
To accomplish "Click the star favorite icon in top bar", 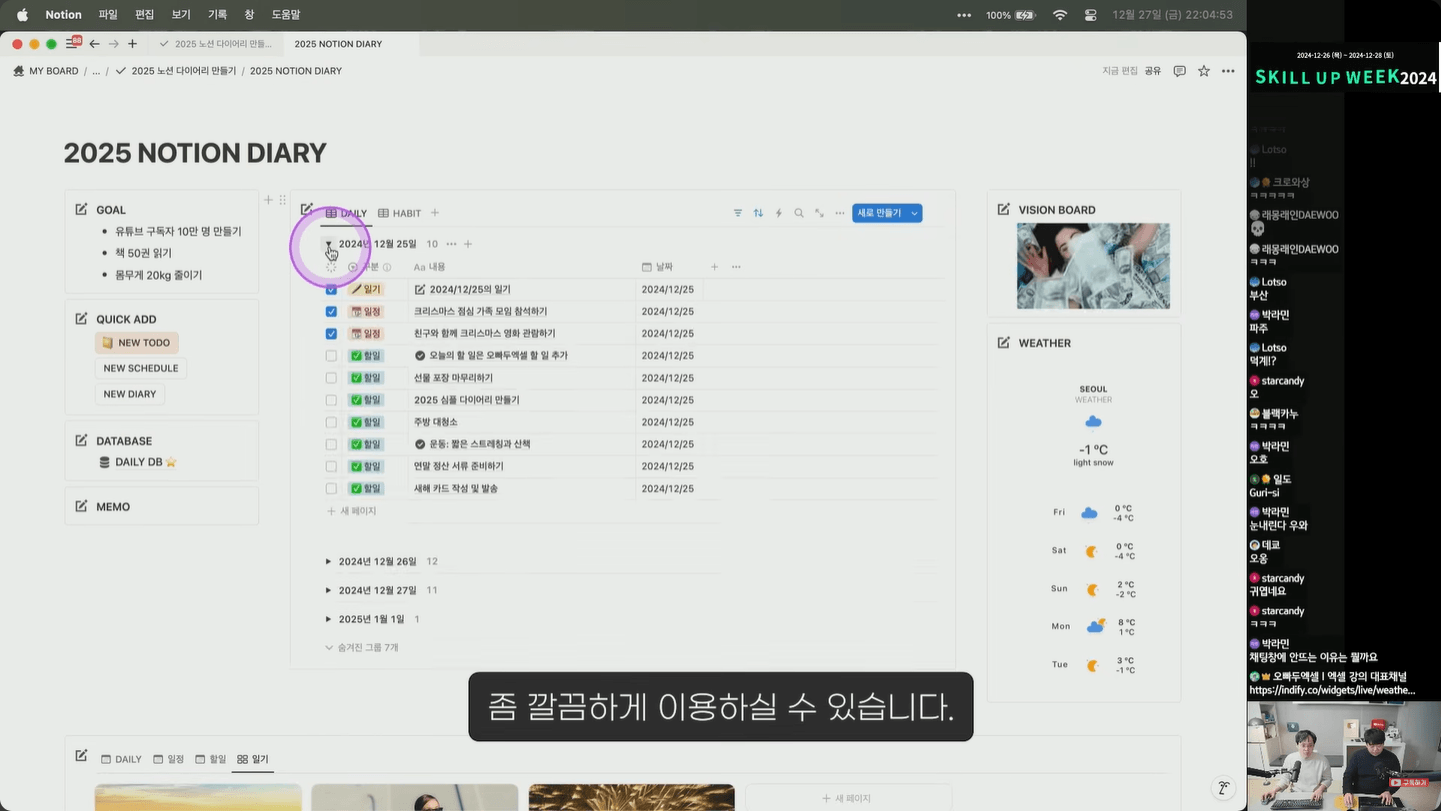I will click(x=1204, y=71).
